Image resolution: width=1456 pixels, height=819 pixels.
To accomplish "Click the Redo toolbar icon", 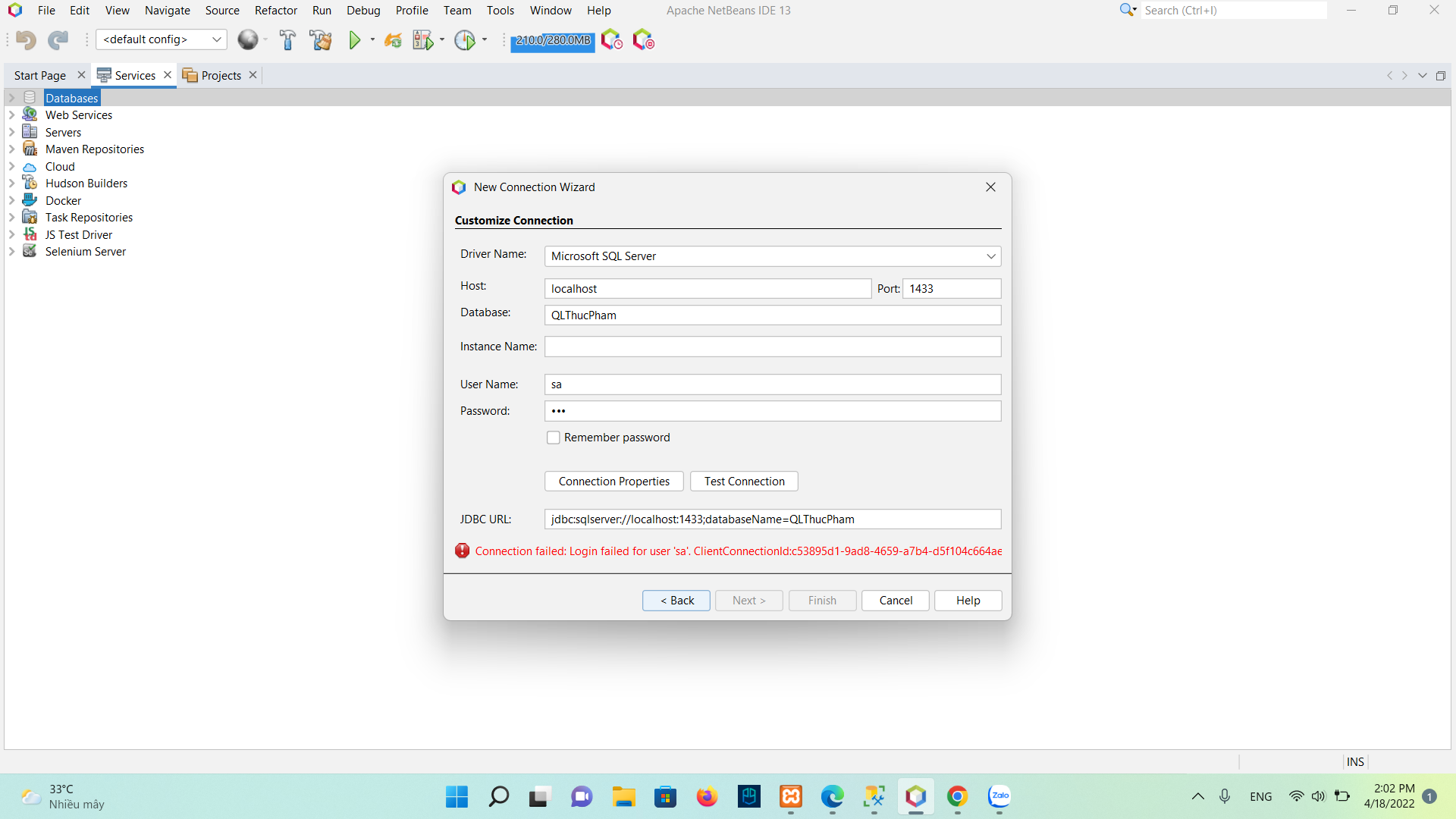I will click(58, 40).
